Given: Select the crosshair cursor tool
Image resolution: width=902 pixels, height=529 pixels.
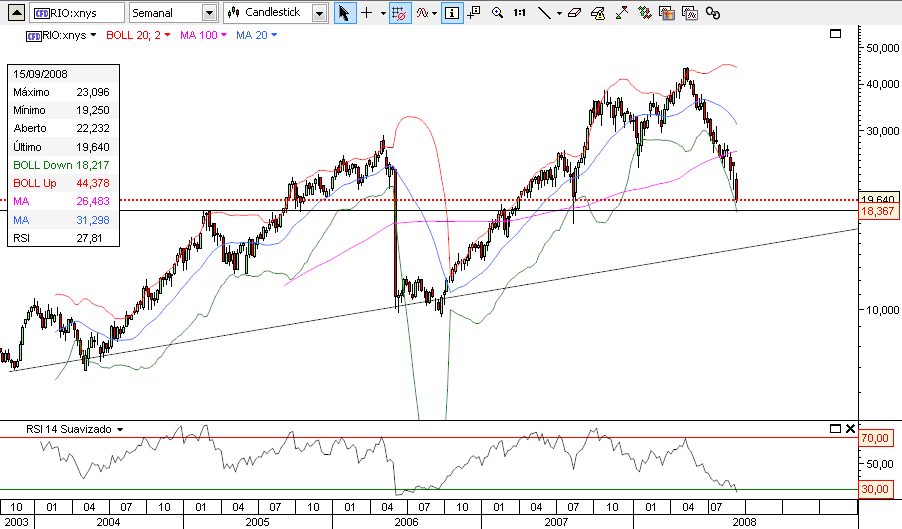Looking at the screenshot, I should point(367,13).
